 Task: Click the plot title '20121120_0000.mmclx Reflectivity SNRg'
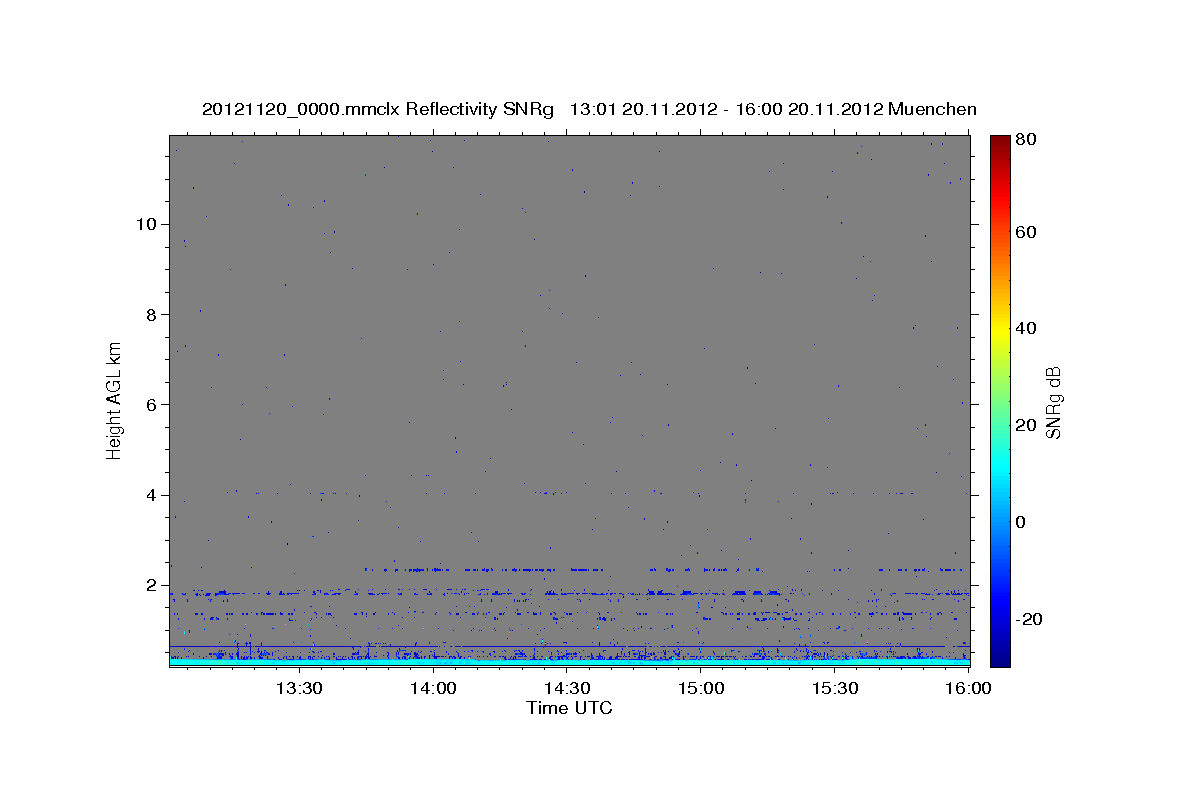coord(378,109)
